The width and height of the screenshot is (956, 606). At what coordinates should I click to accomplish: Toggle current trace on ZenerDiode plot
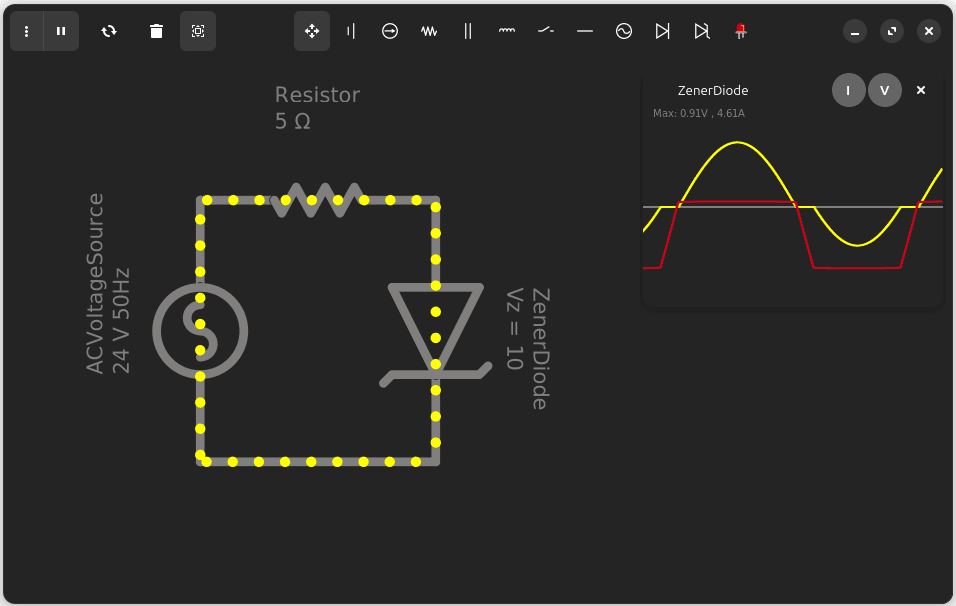(x=848, y=90)
